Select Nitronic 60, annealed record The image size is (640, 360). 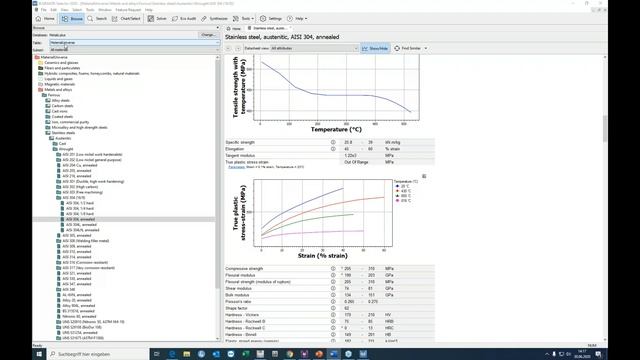tap(79, 316)
